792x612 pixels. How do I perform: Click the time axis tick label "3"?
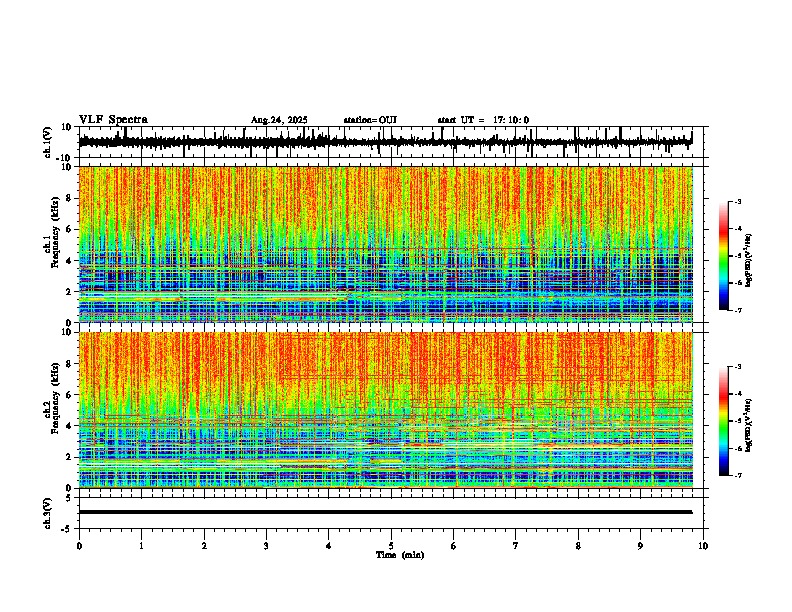point(266,546)
